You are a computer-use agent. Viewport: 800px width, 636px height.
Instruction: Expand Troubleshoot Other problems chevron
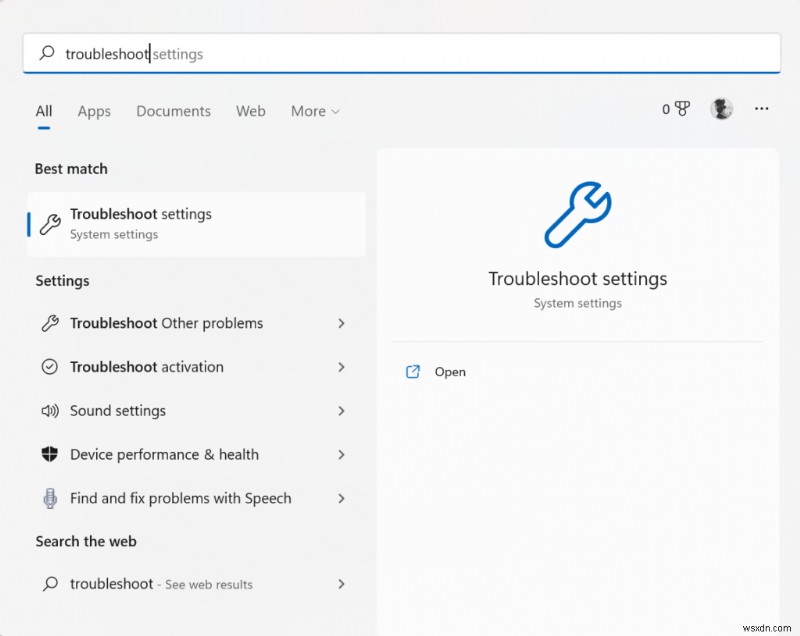(x=341, y=323)
